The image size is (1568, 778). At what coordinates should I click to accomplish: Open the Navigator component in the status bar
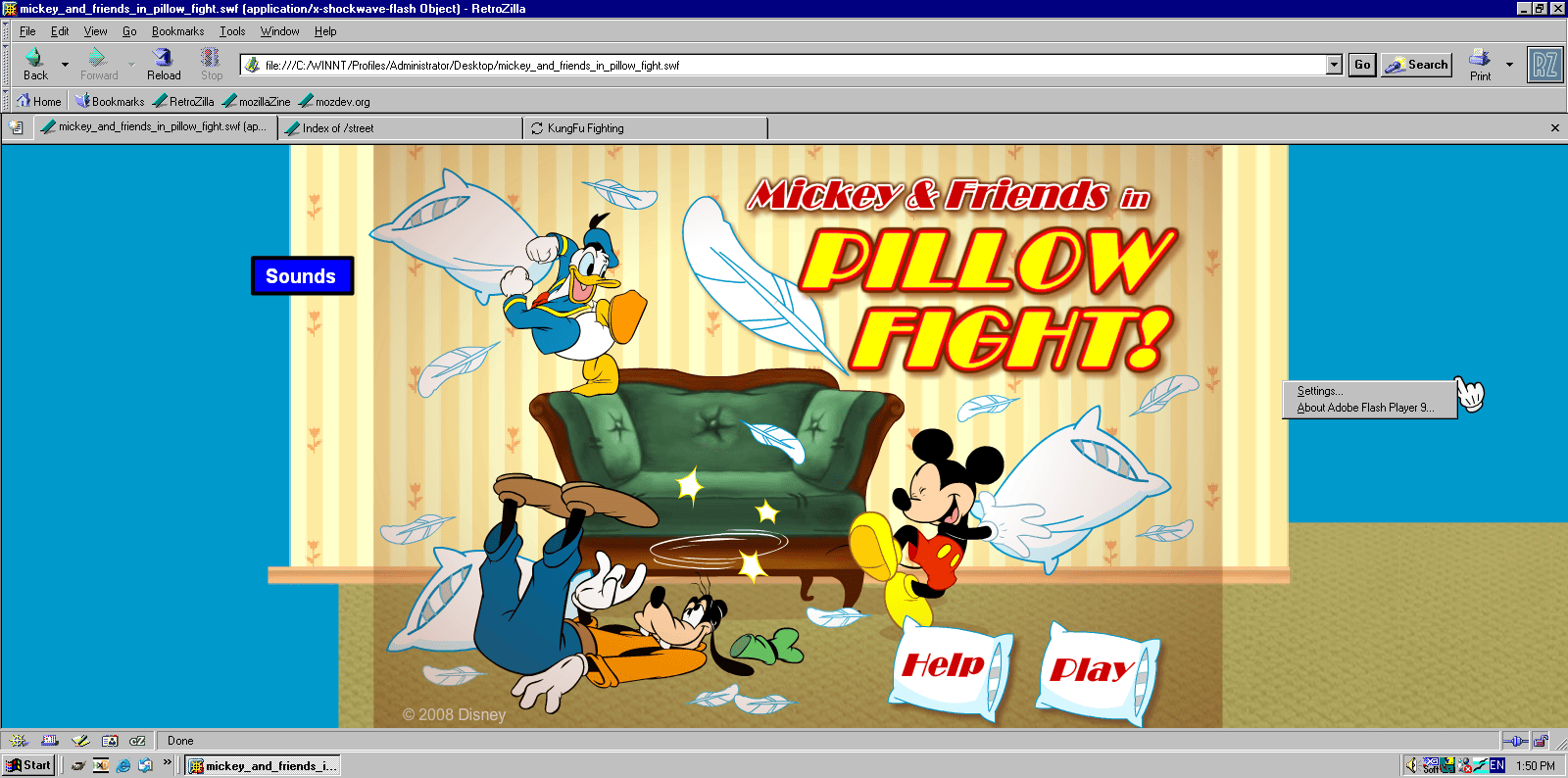pos(19,741)
